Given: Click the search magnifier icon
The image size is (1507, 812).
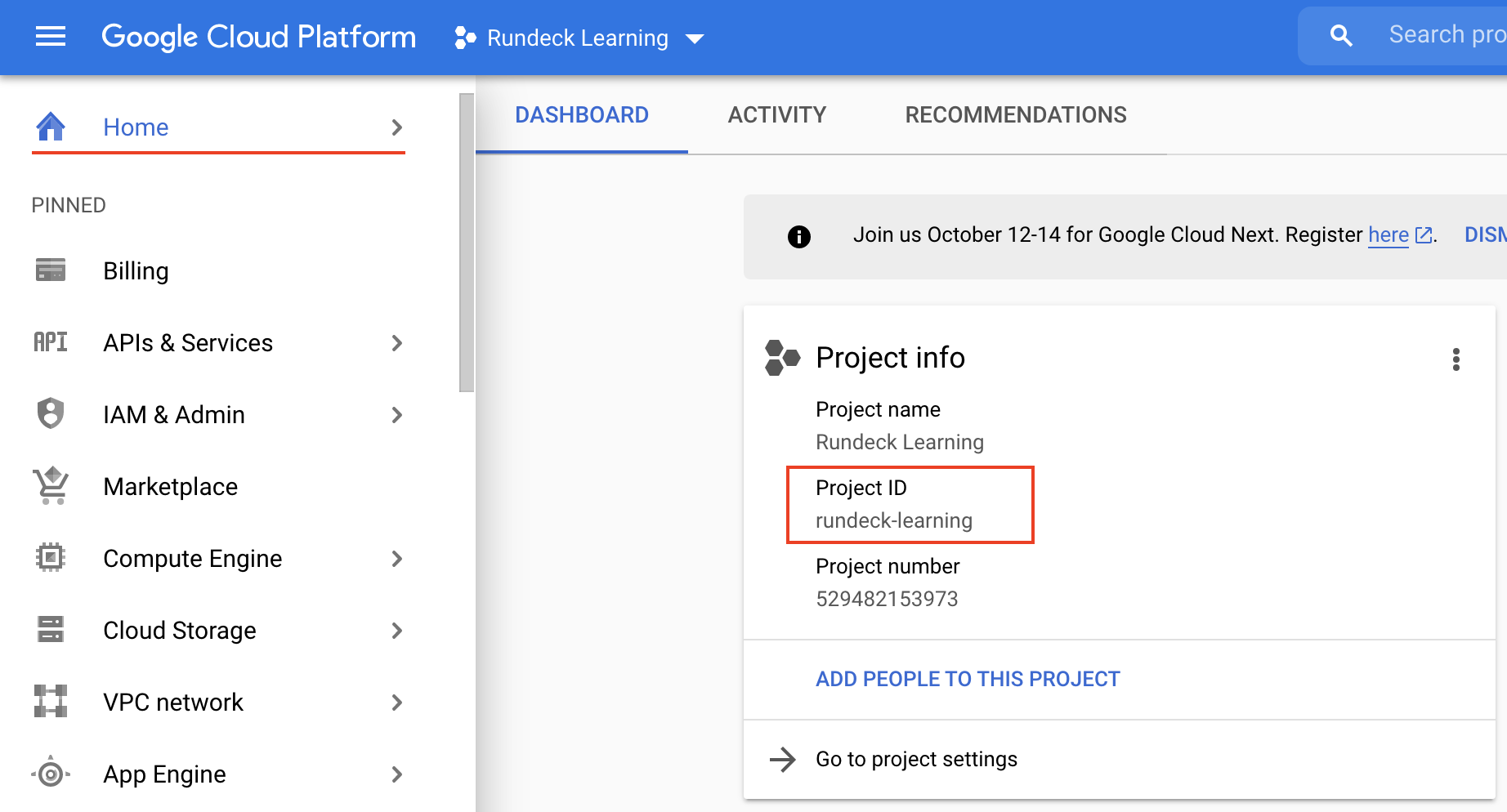Looking at the screenshot, I should click(x=1341, y=35).
